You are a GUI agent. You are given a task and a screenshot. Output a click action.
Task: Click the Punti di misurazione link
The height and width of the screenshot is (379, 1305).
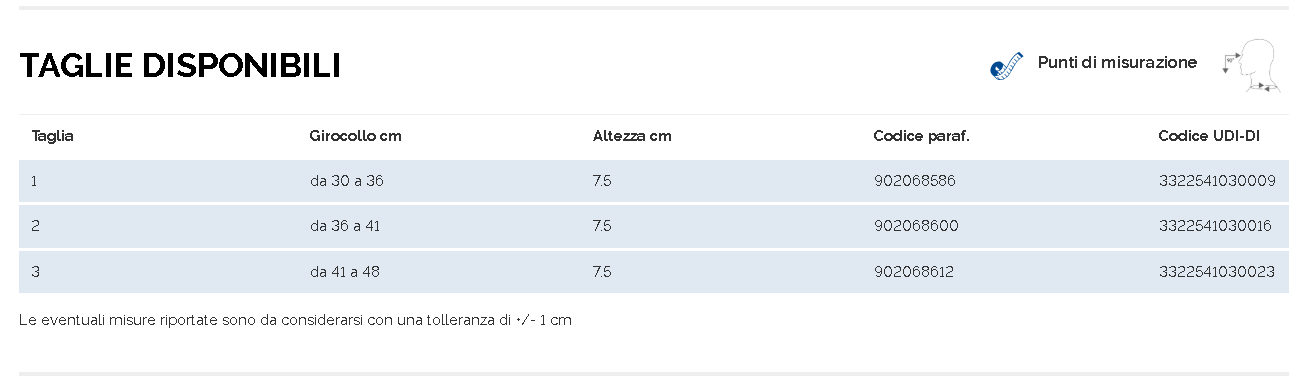[x=1117, y=62]
